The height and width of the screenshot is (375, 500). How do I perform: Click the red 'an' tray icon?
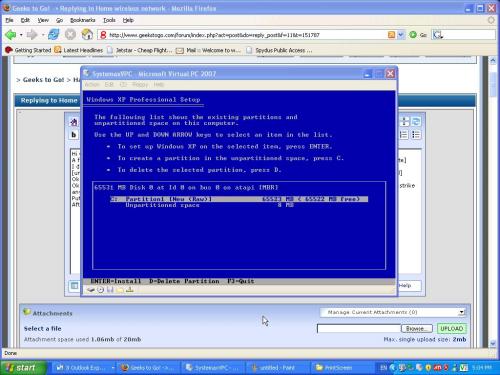coord(437,368)
